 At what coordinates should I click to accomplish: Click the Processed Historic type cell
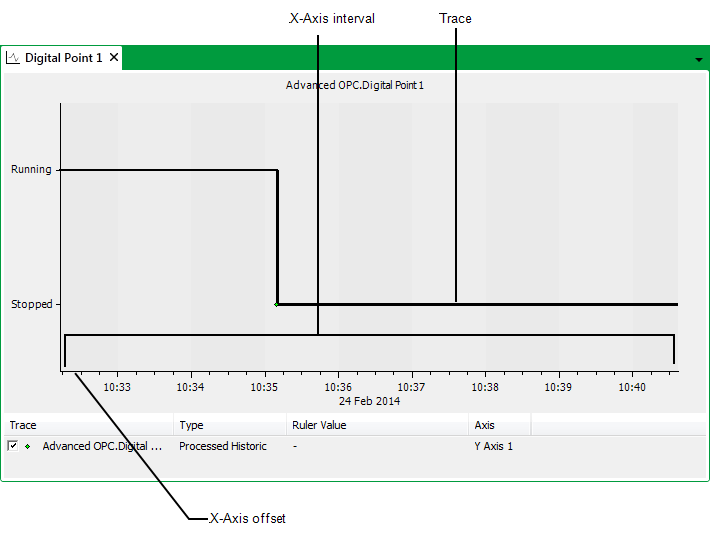223,446
